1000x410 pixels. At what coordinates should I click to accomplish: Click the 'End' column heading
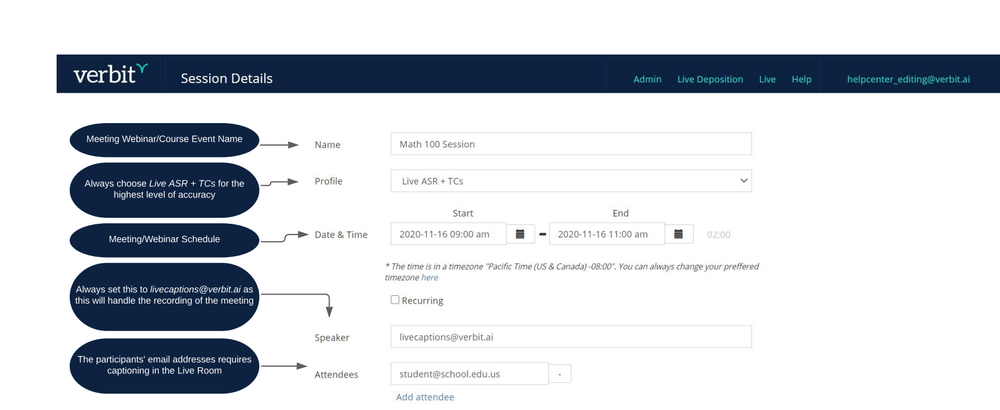[621, 213]
